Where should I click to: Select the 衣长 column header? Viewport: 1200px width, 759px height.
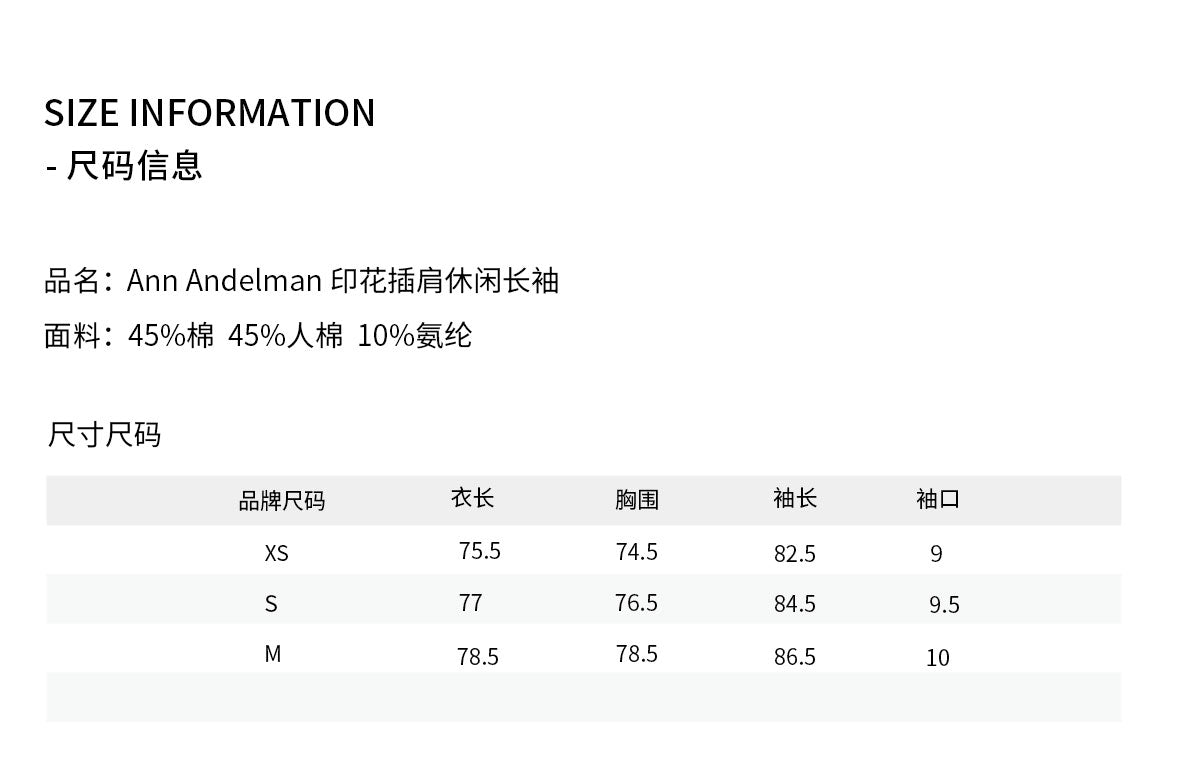coord(472,498)
